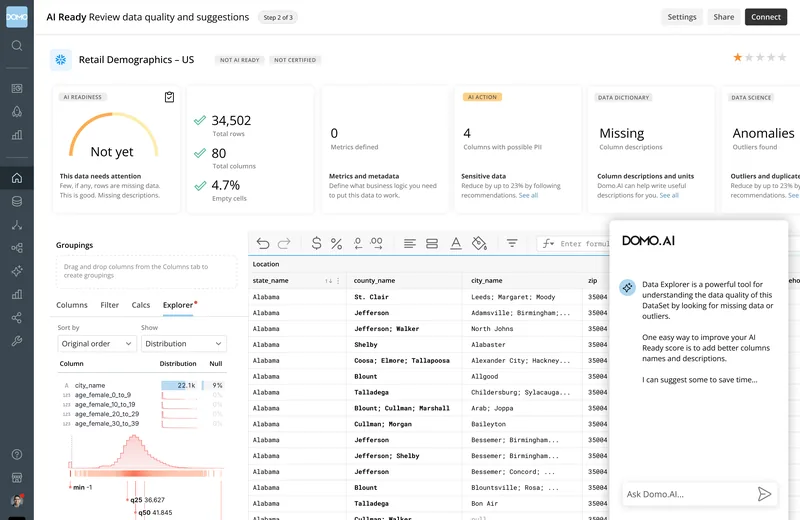Select age_female_10_to_19 in column list

coord(143,405)
